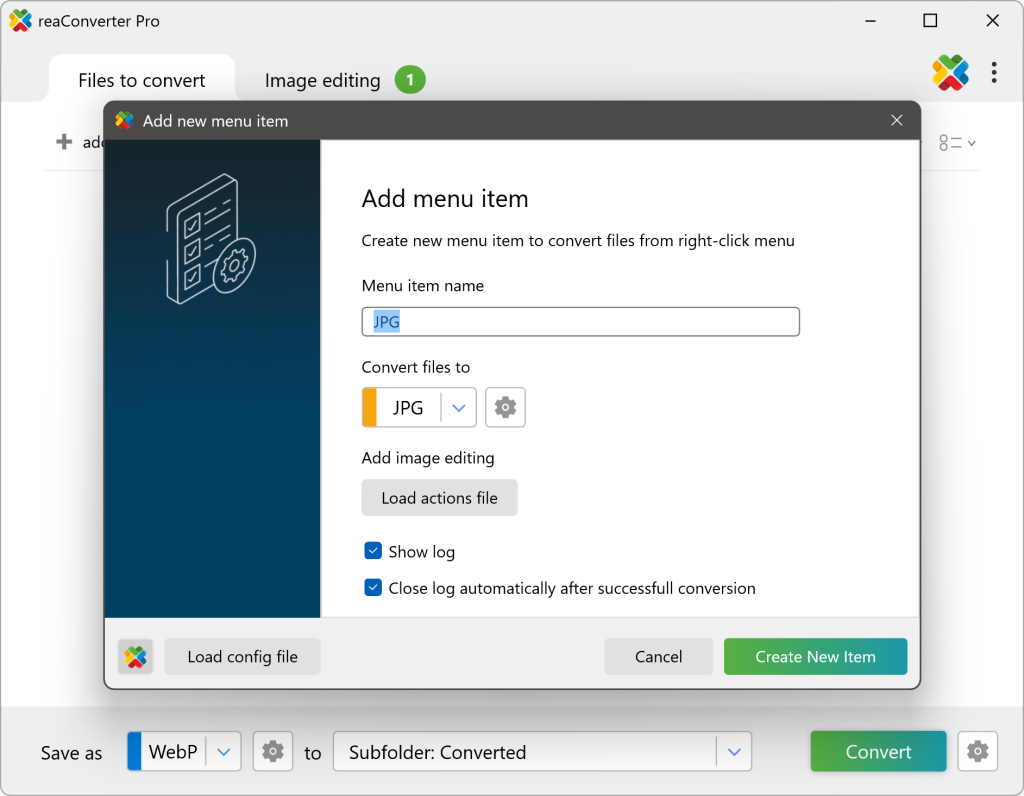
Task: Maximize the reaConverter Pro window
Action: [930, 21]
